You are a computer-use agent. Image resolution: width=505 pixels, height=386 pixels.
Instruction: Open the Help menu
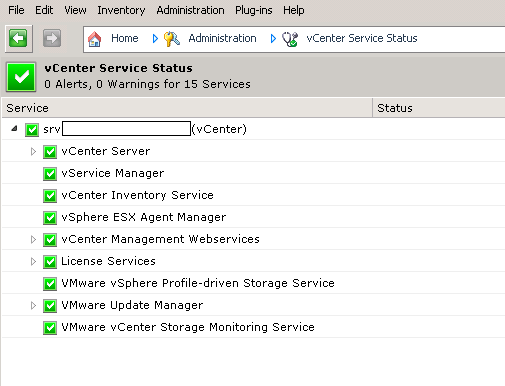point(294,10)
